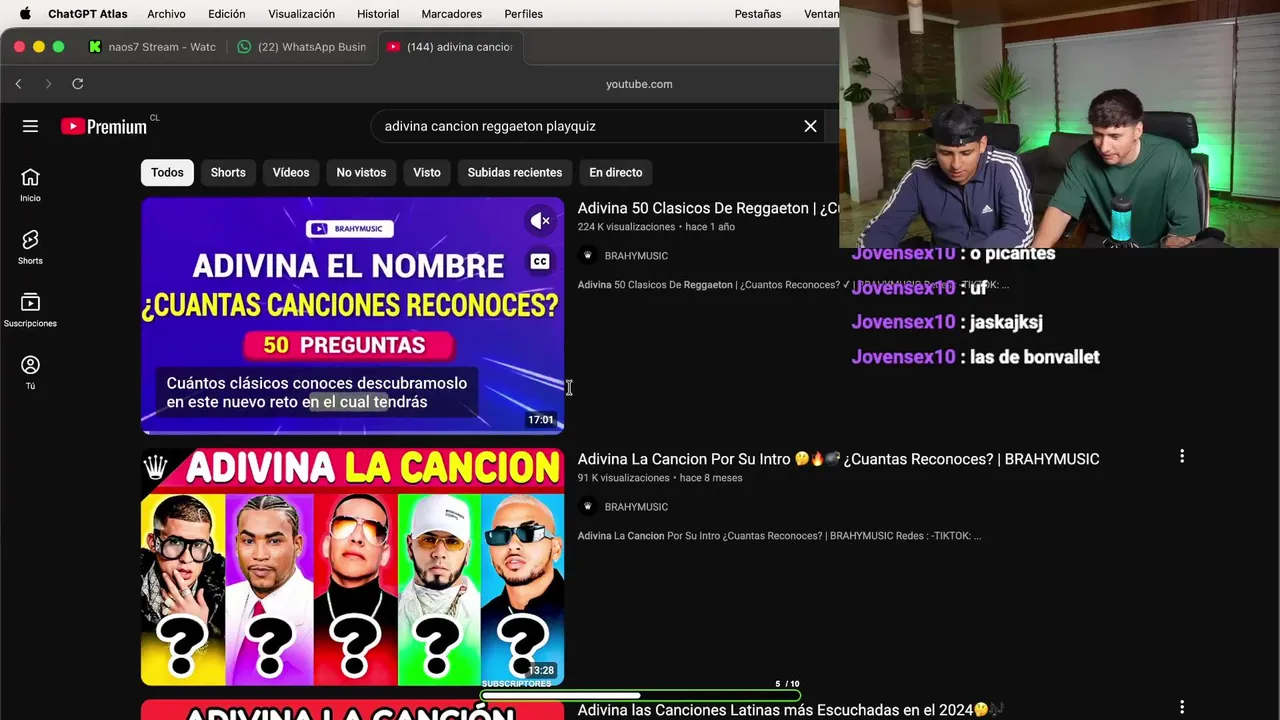Open the Edición menu

point(227,14)
